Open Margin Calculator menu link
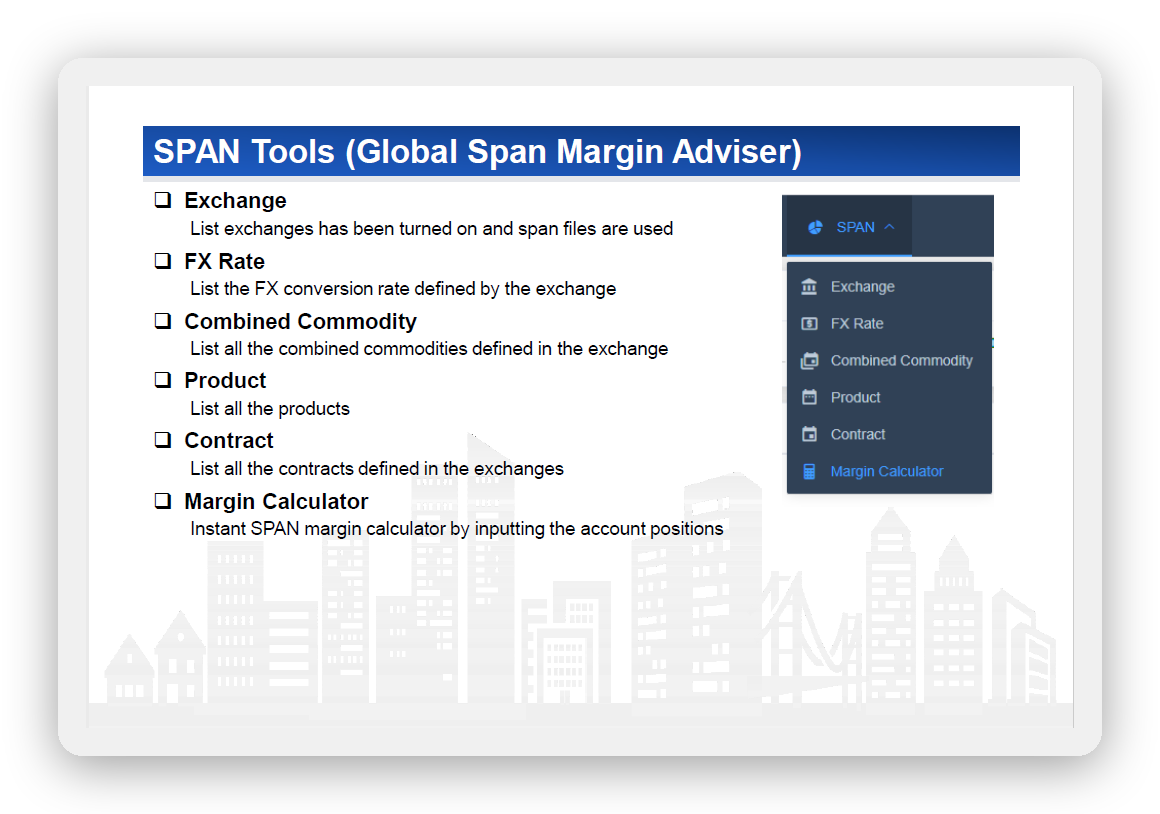The height and width of the screenshot is (814, 1160). point(889,471)
